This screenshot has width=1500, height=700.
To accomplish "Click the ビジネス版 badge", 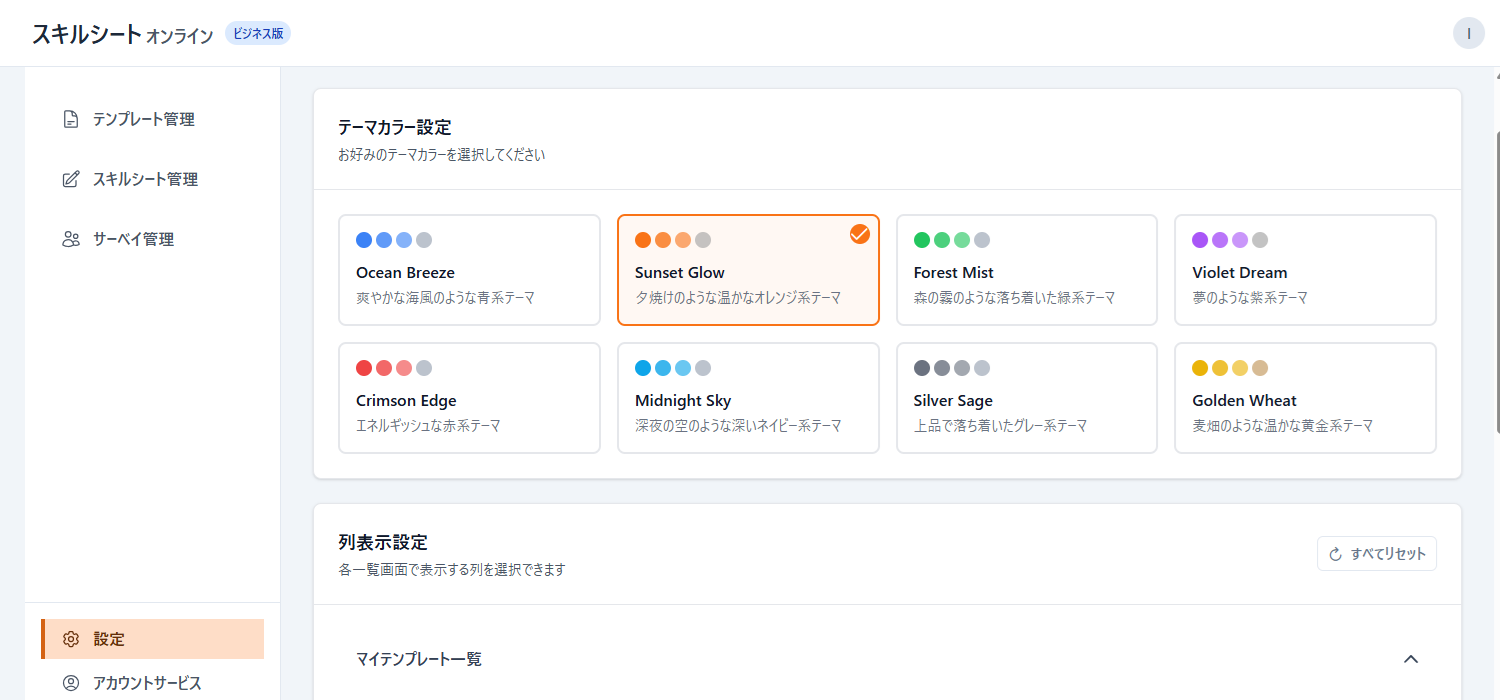I will (257, 33).
